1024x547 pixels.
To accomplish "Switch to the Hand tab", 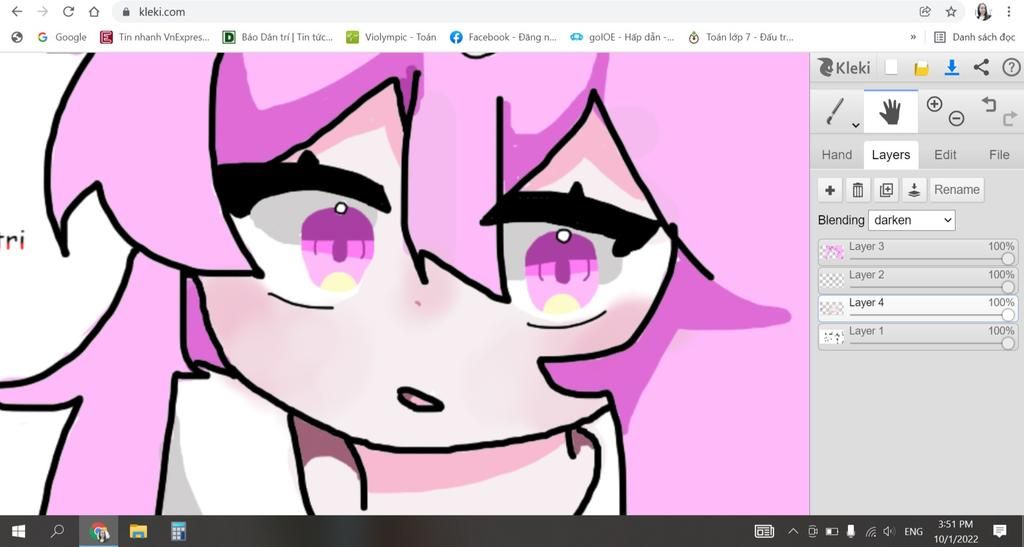I will click(x=837, y=155).
